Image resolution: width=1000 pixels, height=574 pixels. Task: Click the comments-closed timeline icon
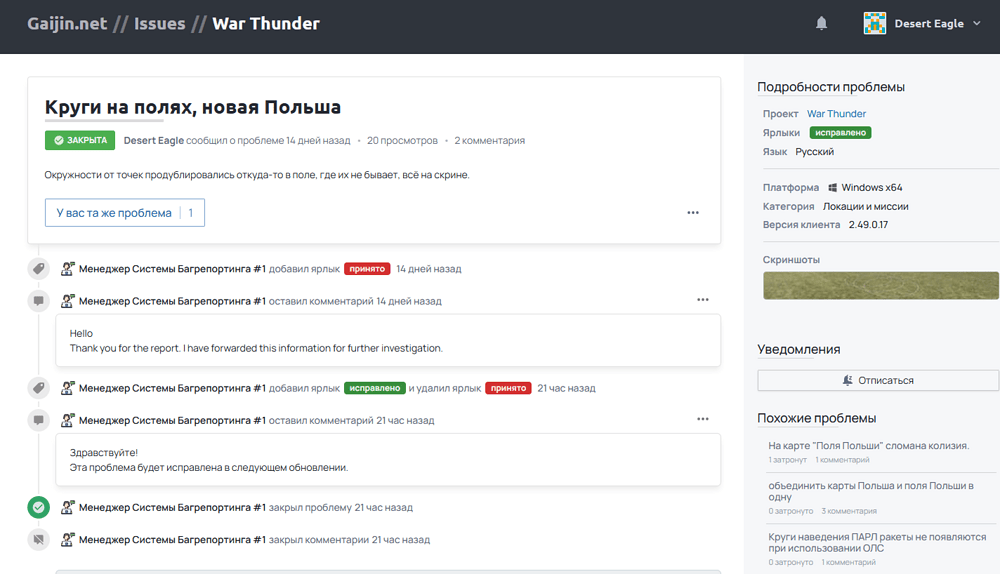pos(38,540)
